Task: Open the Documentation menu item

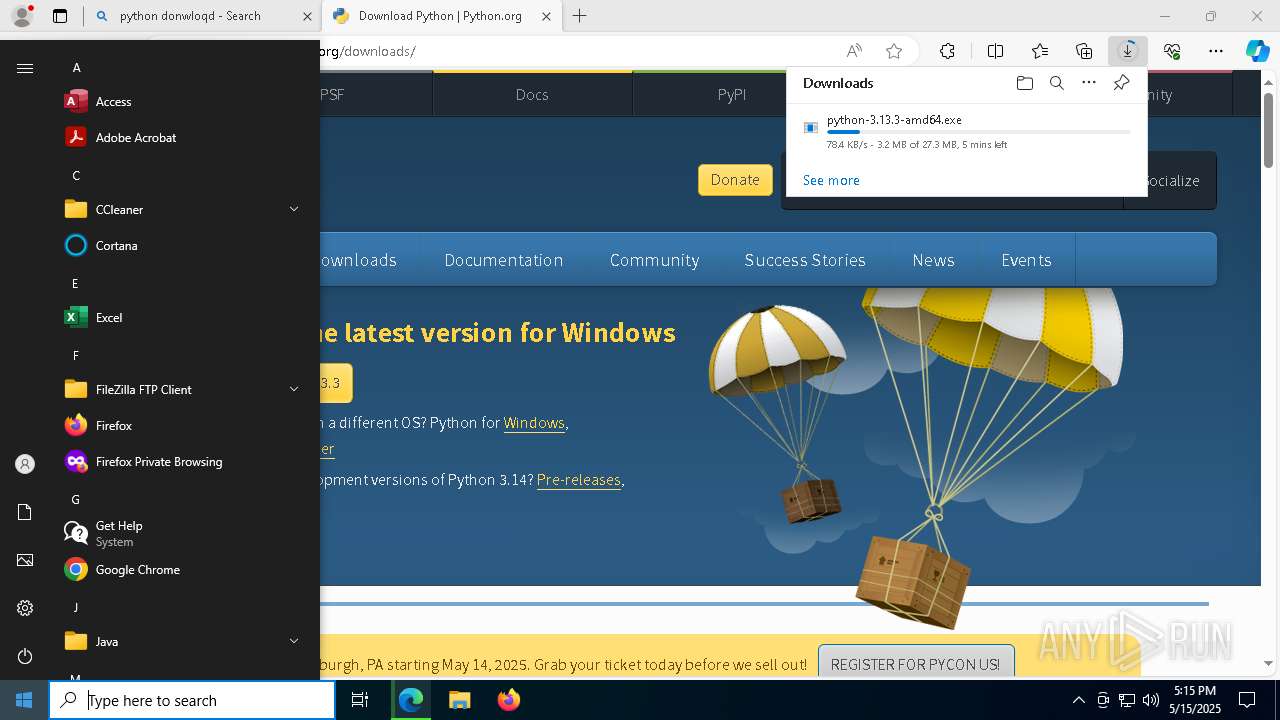Action: click(504, 260)
